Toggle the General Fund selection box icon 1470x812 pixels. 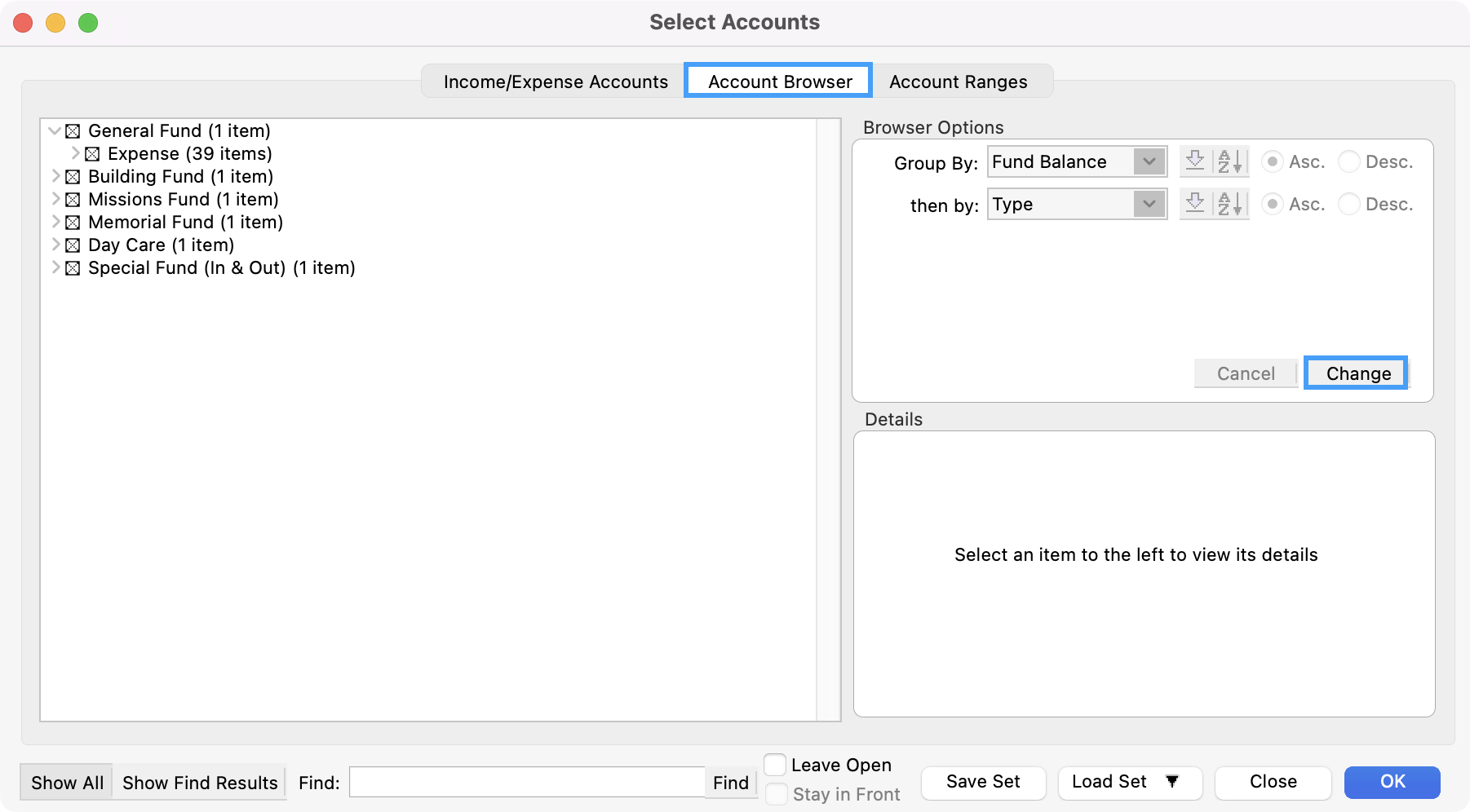tap(73, 131)
